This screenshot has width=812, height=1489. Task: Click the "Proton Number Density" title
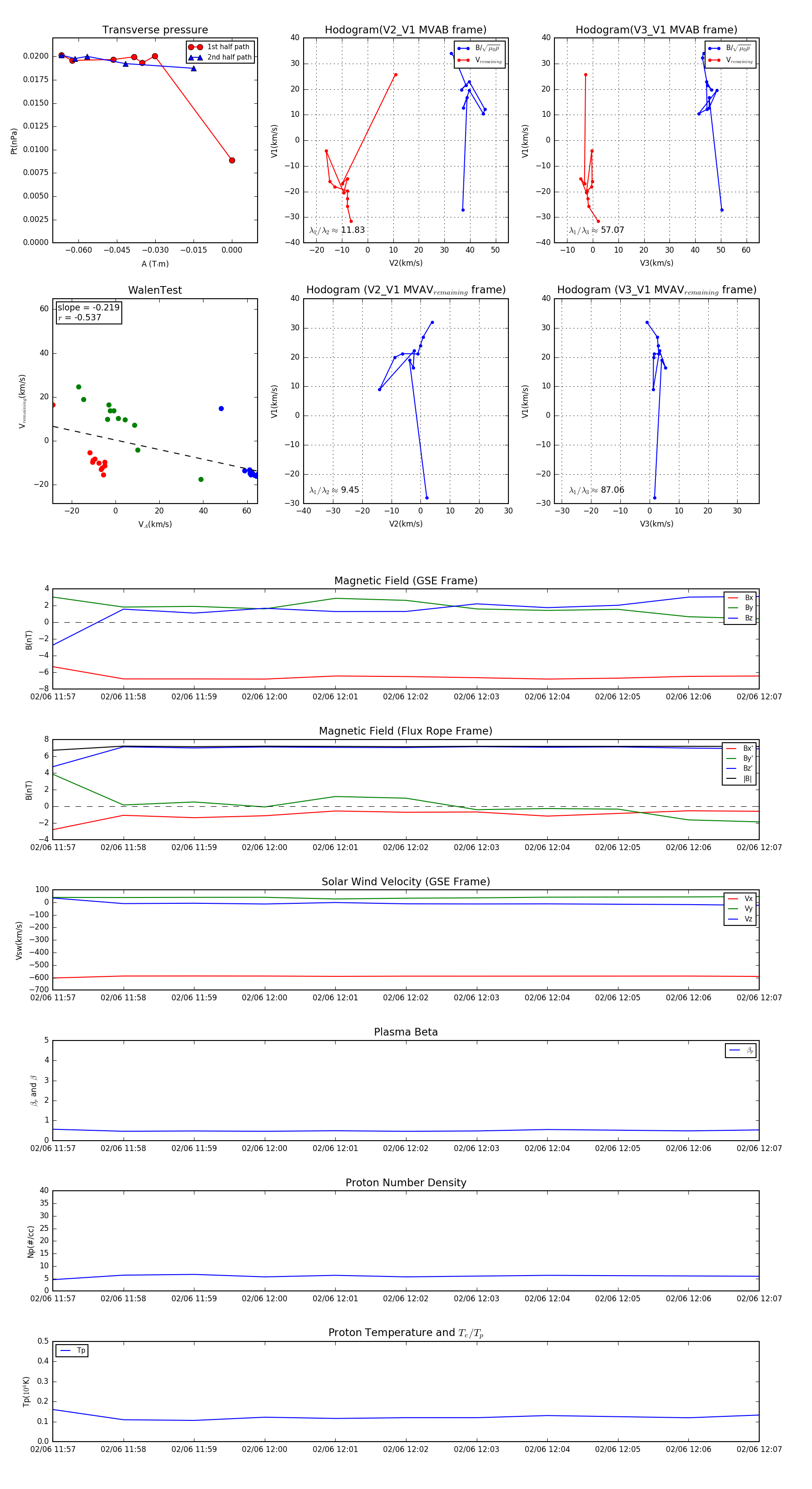tap(406, 1183)
